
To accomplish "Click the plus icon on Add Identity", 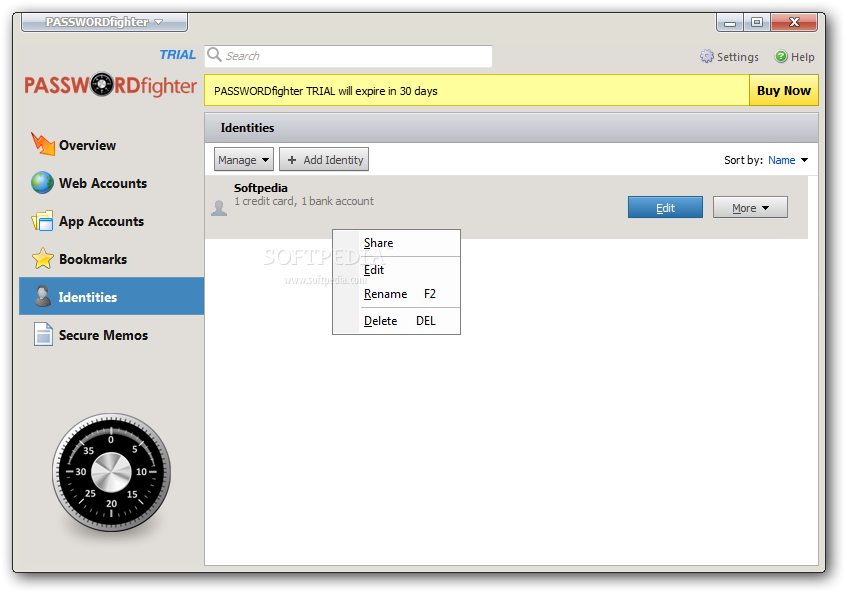I will 292,160.
